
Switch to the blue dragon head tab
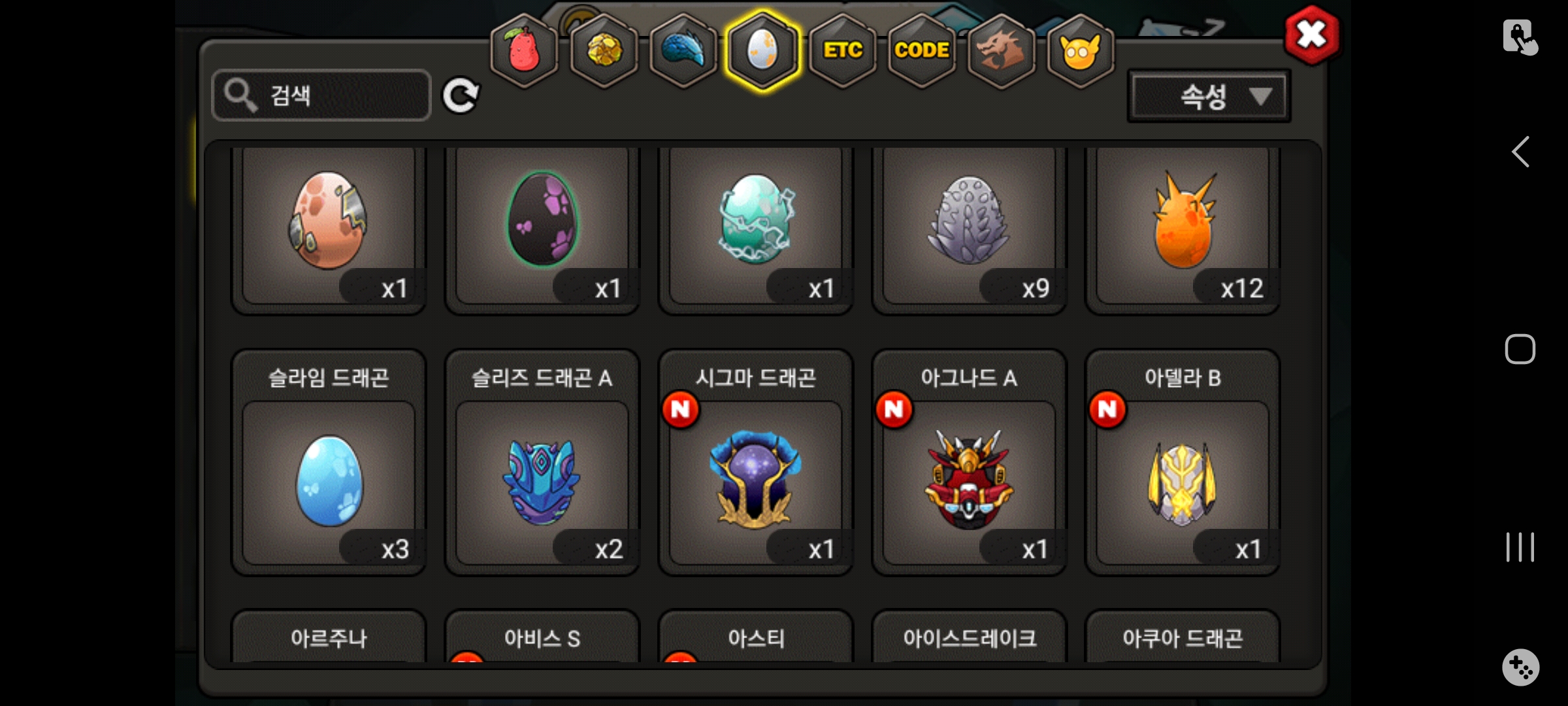[x=683, y=50]
